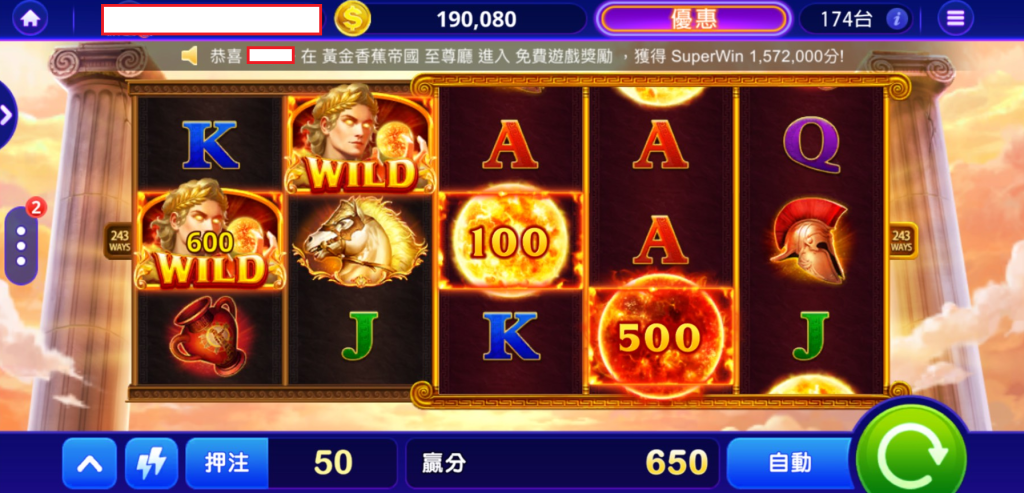Image resolution: width=1024 pixels, height=493 pixels.
Task: Open the hamburger menu
Action: [x=955, y=19]
